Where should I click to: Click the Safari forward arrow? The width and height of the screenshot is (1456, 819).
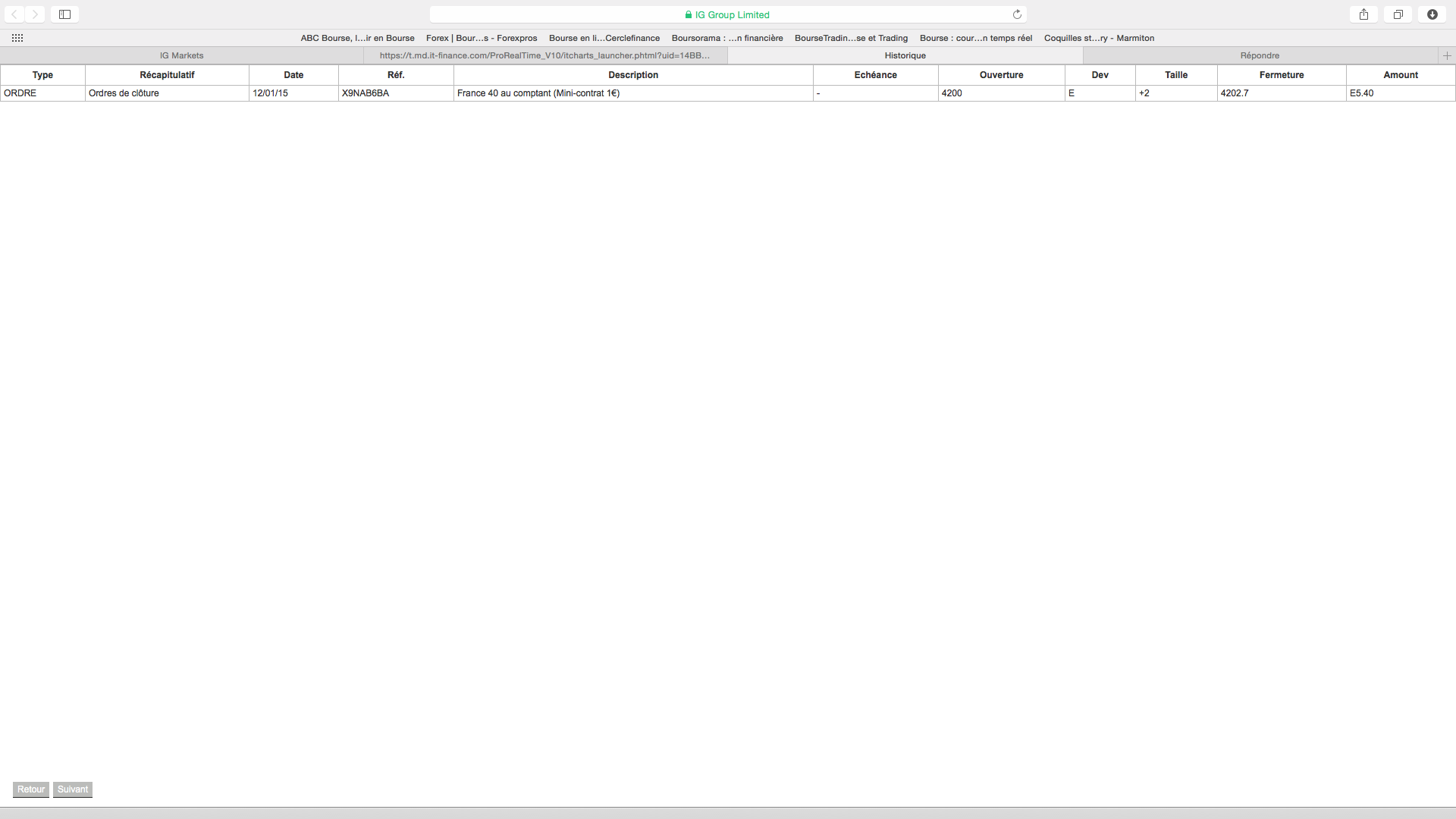[x=35, y=14]
